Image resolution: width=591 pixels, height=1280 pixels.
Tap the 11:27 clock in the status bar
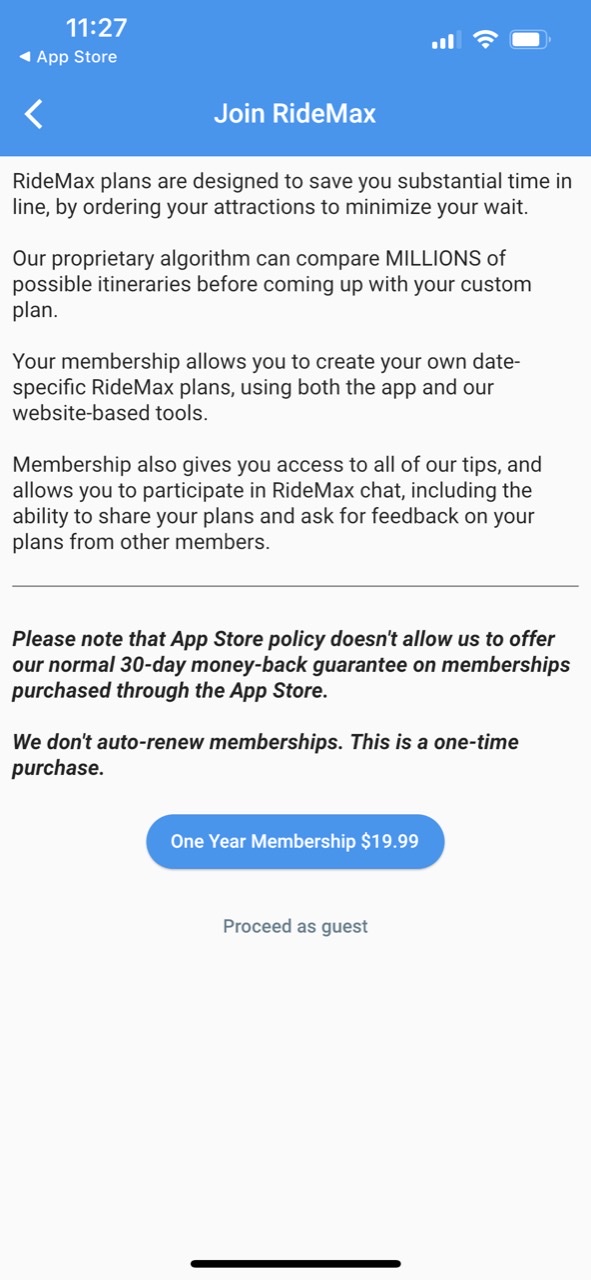96,27
